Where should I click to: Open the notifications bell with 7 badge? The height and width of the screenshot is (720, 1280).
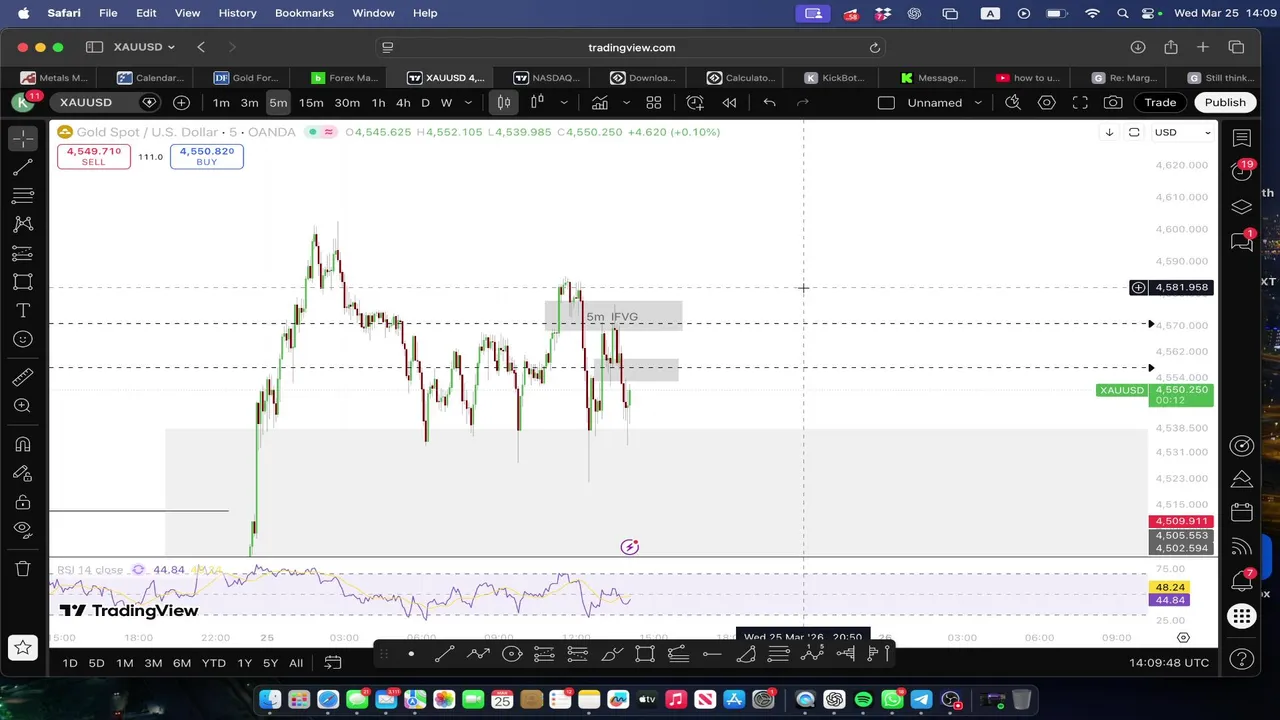pos(1242,580)
